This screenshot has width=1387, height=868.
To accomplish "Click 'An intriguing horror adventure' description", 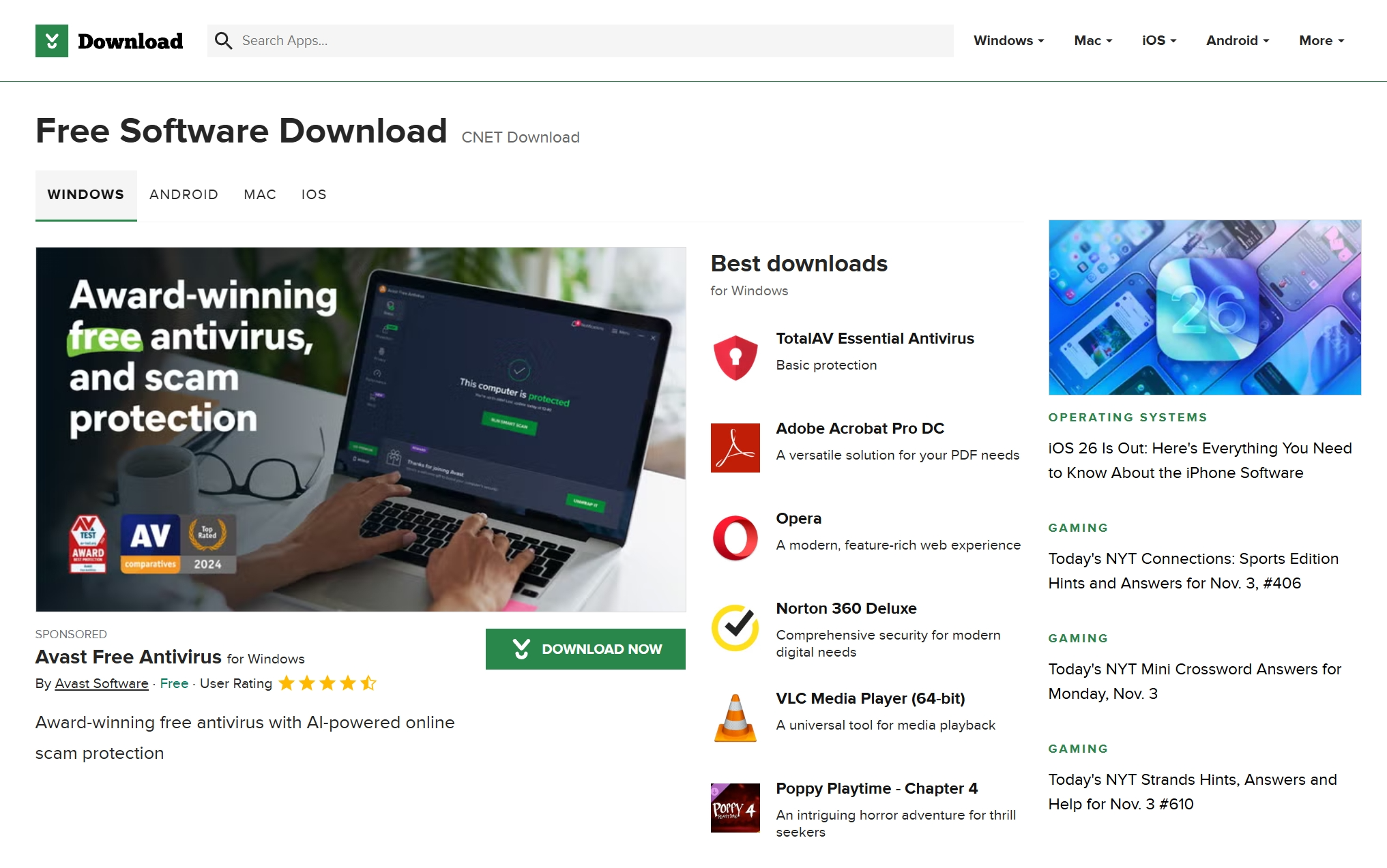I will (x=896, y=823).
